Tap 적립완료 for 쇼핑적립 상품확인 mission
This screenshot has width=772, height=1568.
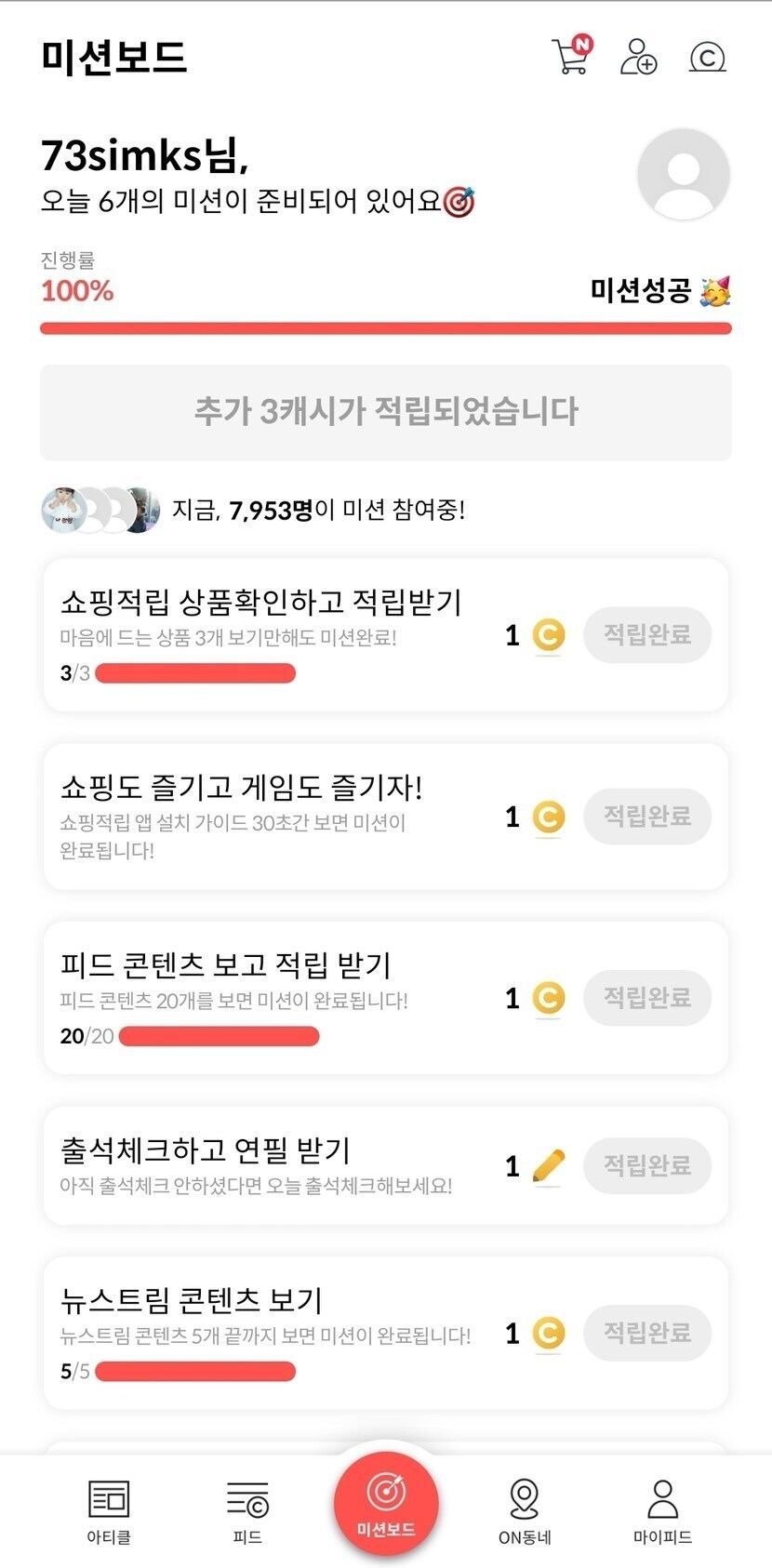click(646, 635)
